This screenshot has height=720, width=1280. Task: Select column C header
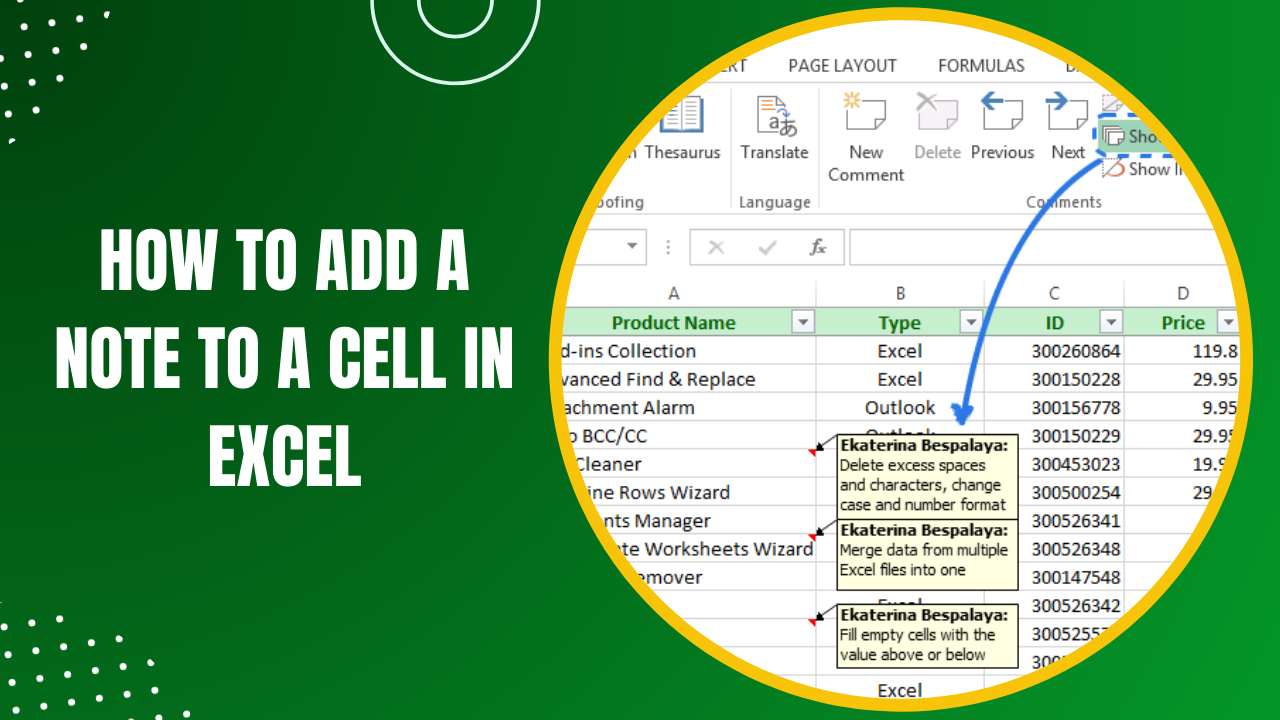click(1054, 293)
